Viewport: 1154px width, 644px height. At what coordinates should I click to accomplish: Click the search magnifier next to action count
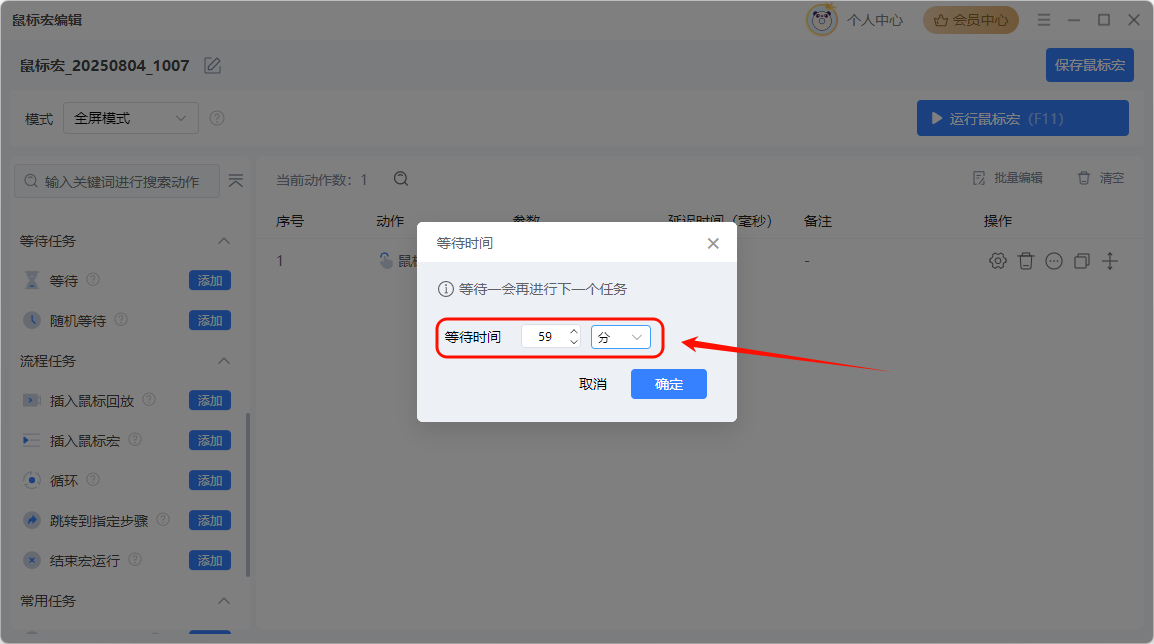400,179
